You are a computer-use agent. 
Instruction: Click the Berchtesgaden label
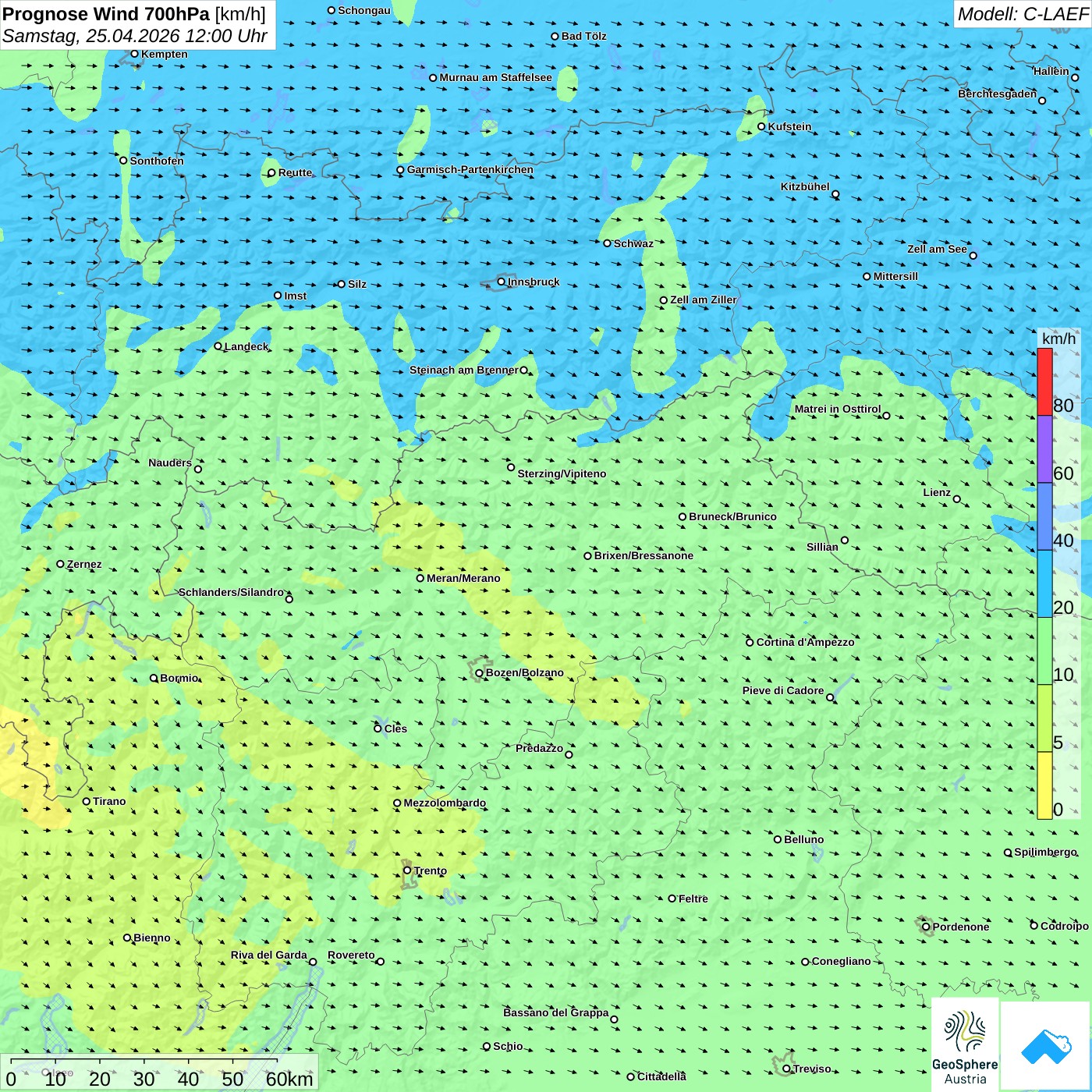(997, 94)
